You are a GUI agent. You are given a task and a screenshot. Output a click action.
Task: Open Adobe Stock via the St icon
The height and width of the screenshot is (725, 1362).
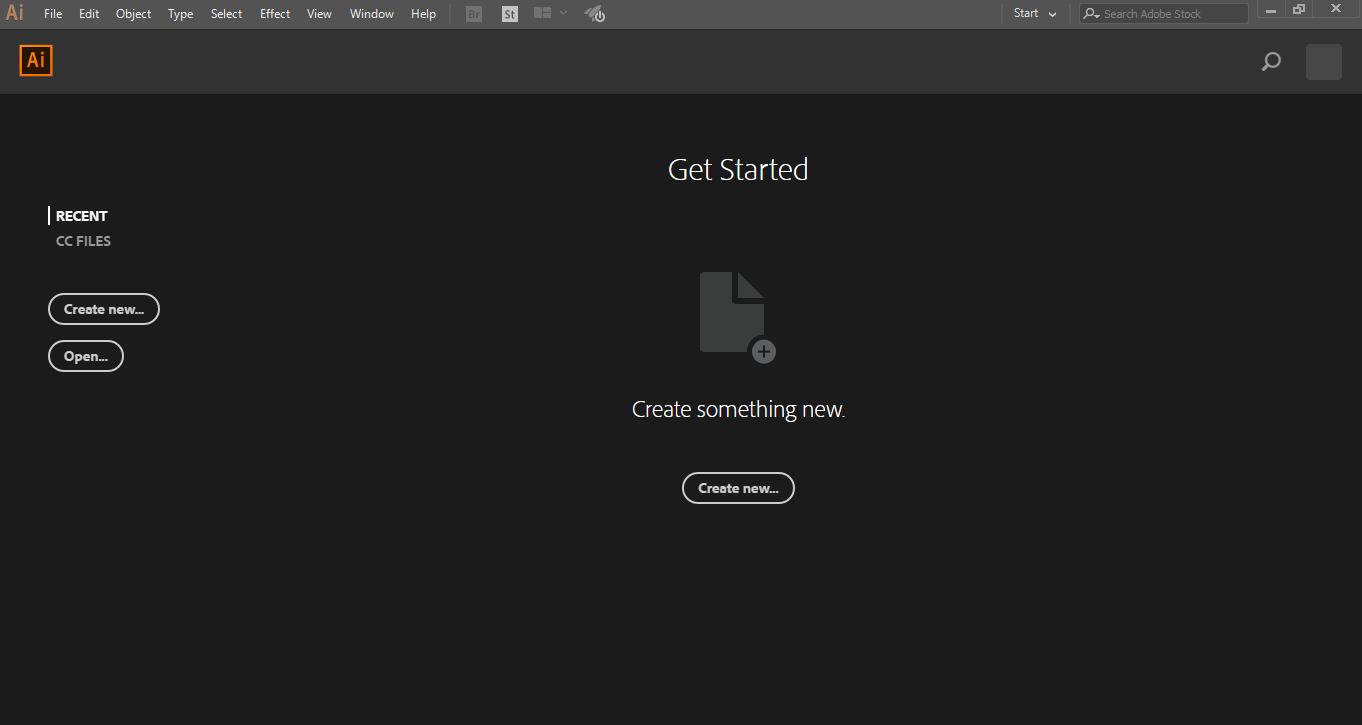pos(509,13)
